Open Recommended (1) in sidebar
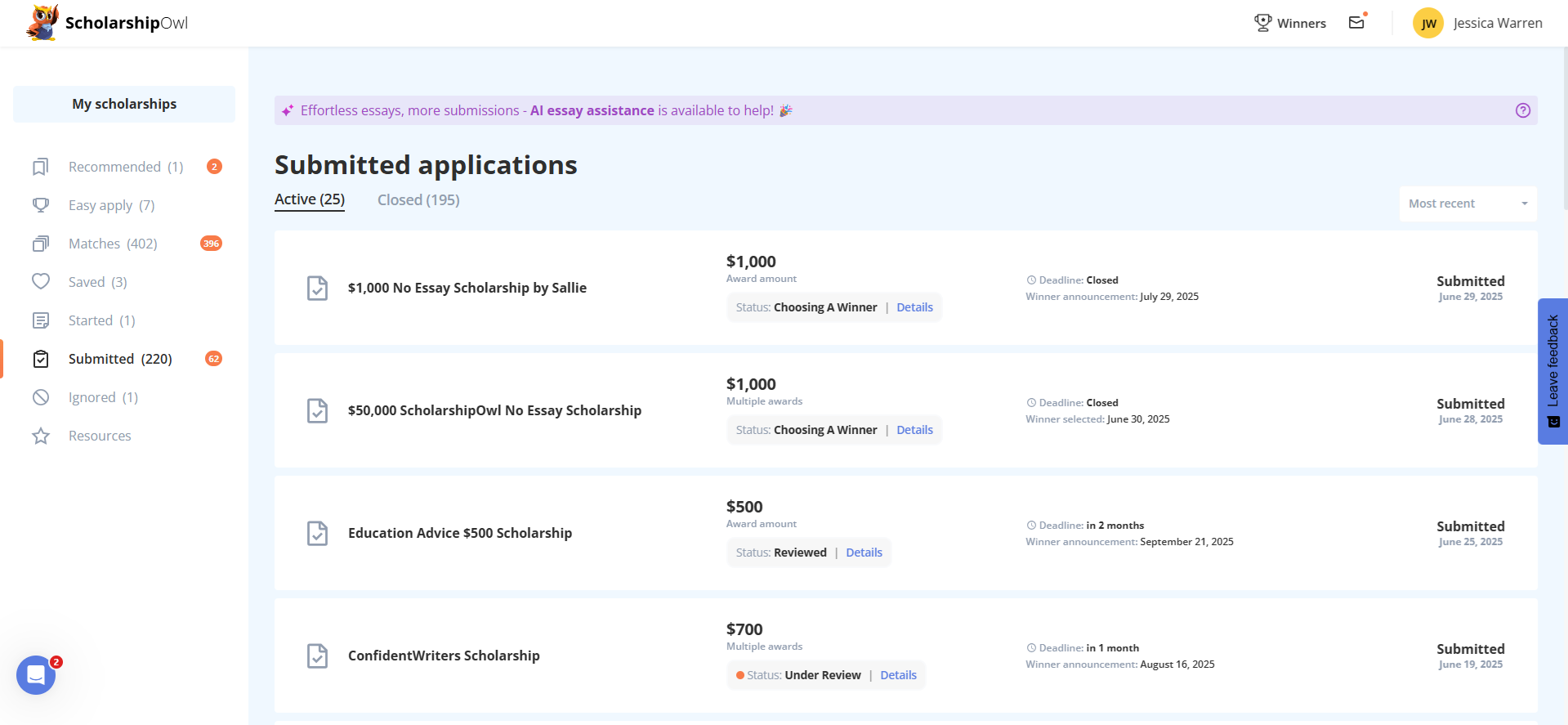 tap(126, 167)
